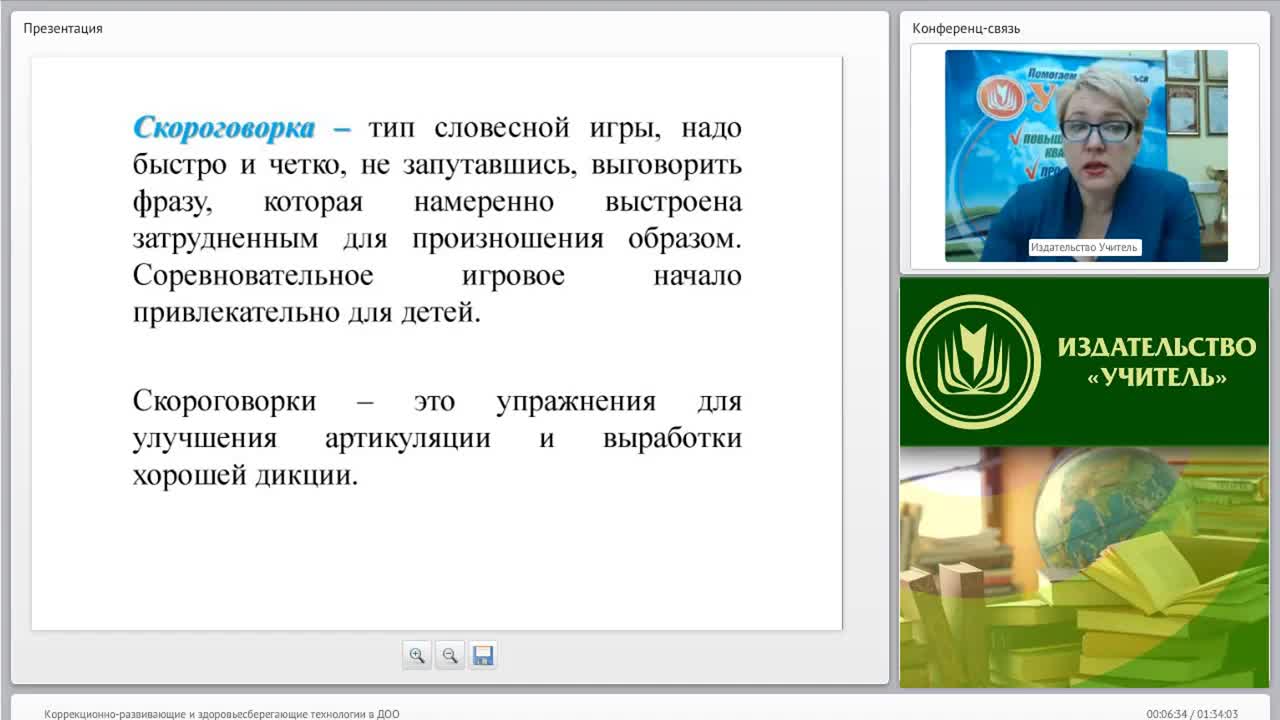Viewport: 1280px width, 720px height.
Task: Zoom in on the presentation slide
Action: click(x=417, y=656)
